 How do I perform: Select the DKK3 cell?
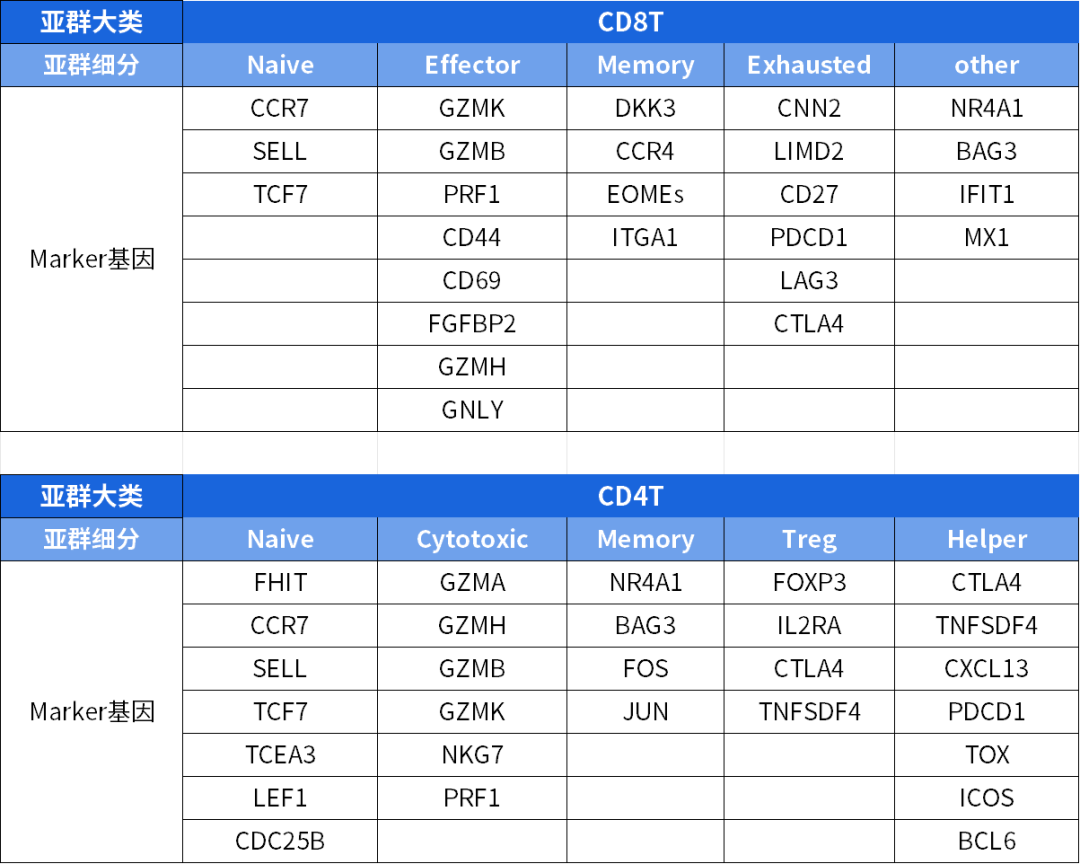pyautogui.click(x=645, y=108)
